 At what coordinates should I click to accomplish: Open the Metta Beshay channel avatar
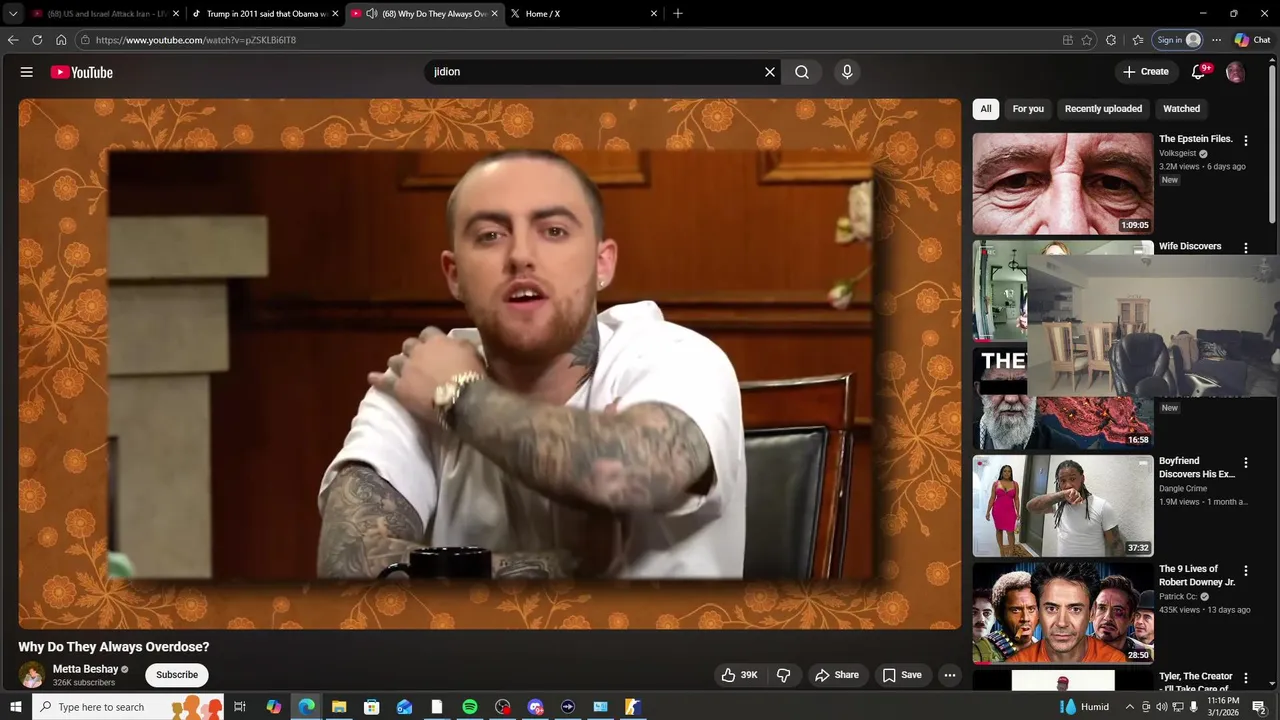[32, 675]
